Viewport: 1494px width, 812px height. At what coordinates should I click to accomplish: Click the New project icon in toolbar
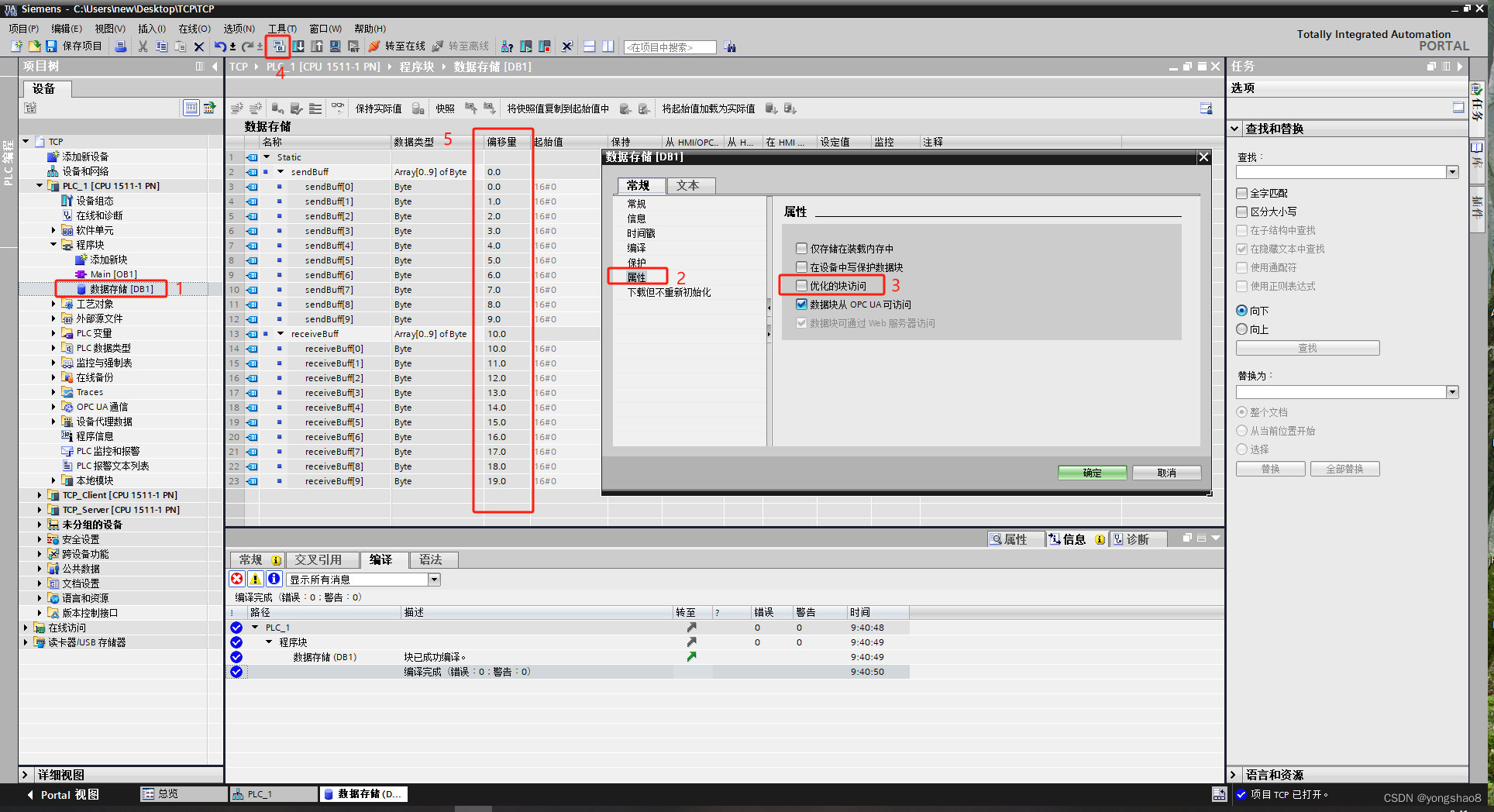point(16,46)
